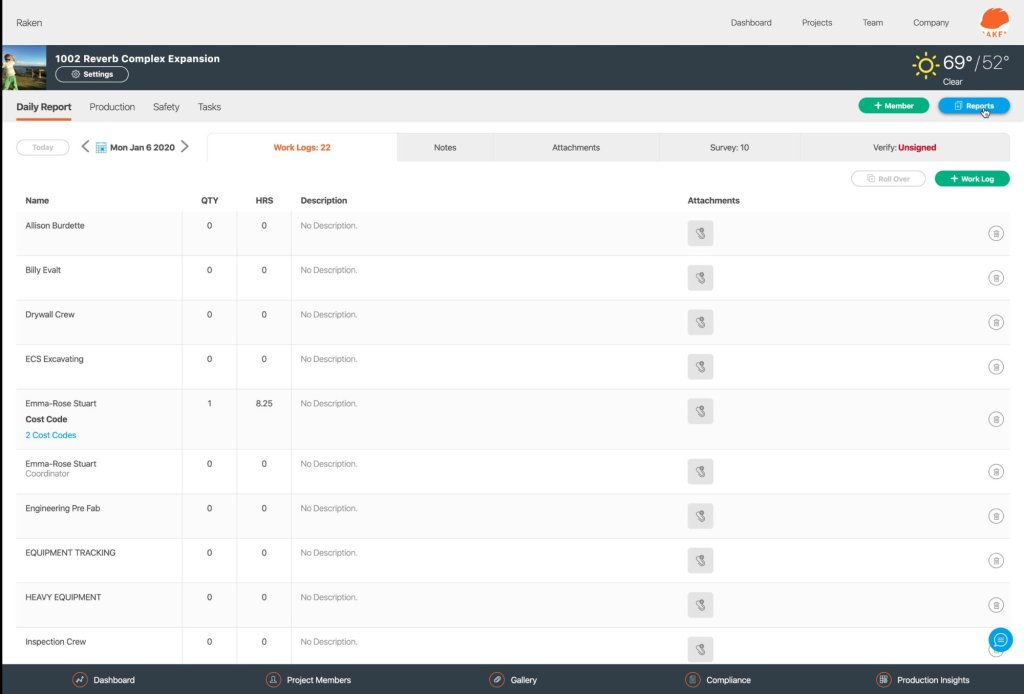Click the HRS column header
1024x694 pixels.
pyautogui.click(x=264, y=200)
